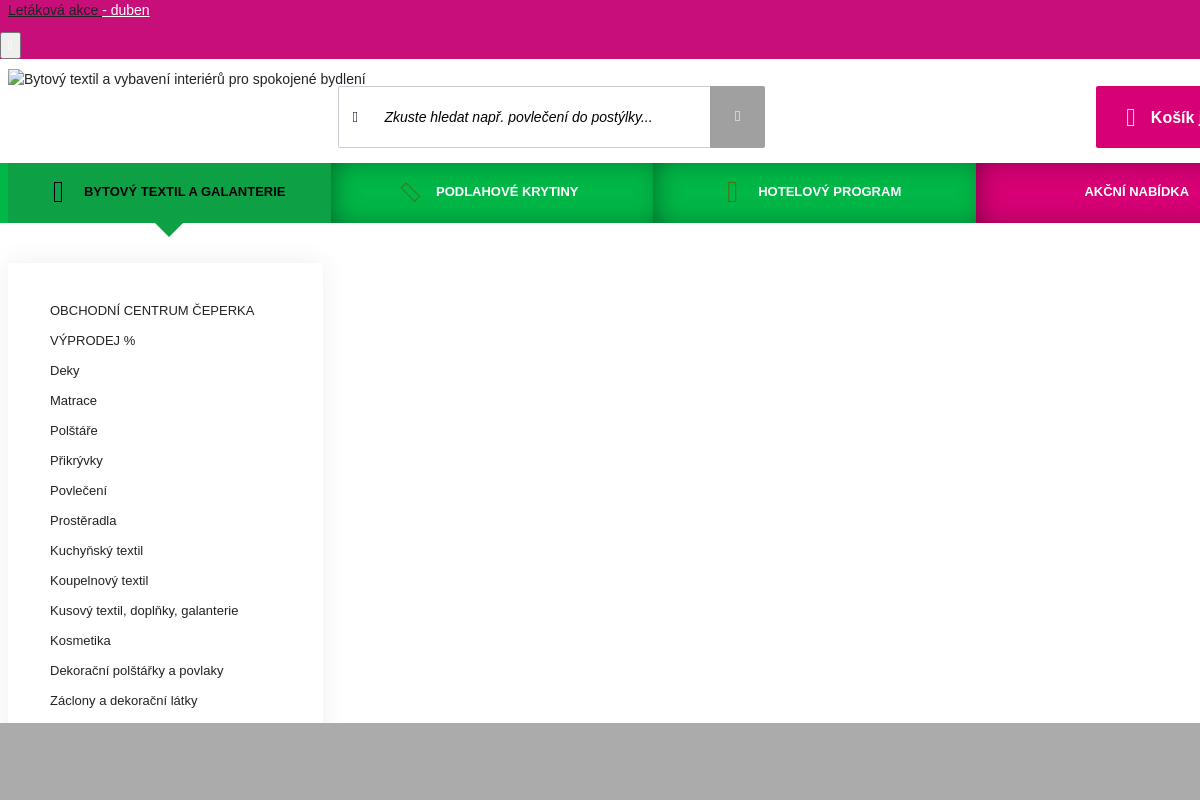Click the site logo image
Viewport: 1200px width, 800px height.
pyautogui.click(x=187, y=79)
